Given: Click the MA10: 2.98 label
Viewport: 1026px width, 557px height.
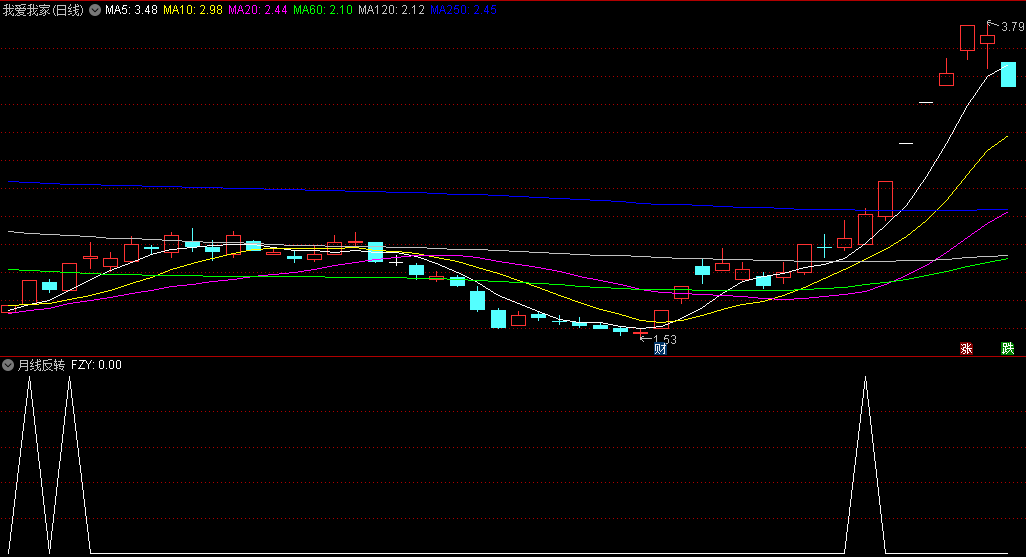Looking at the screenshot, I should pos(192,10).
